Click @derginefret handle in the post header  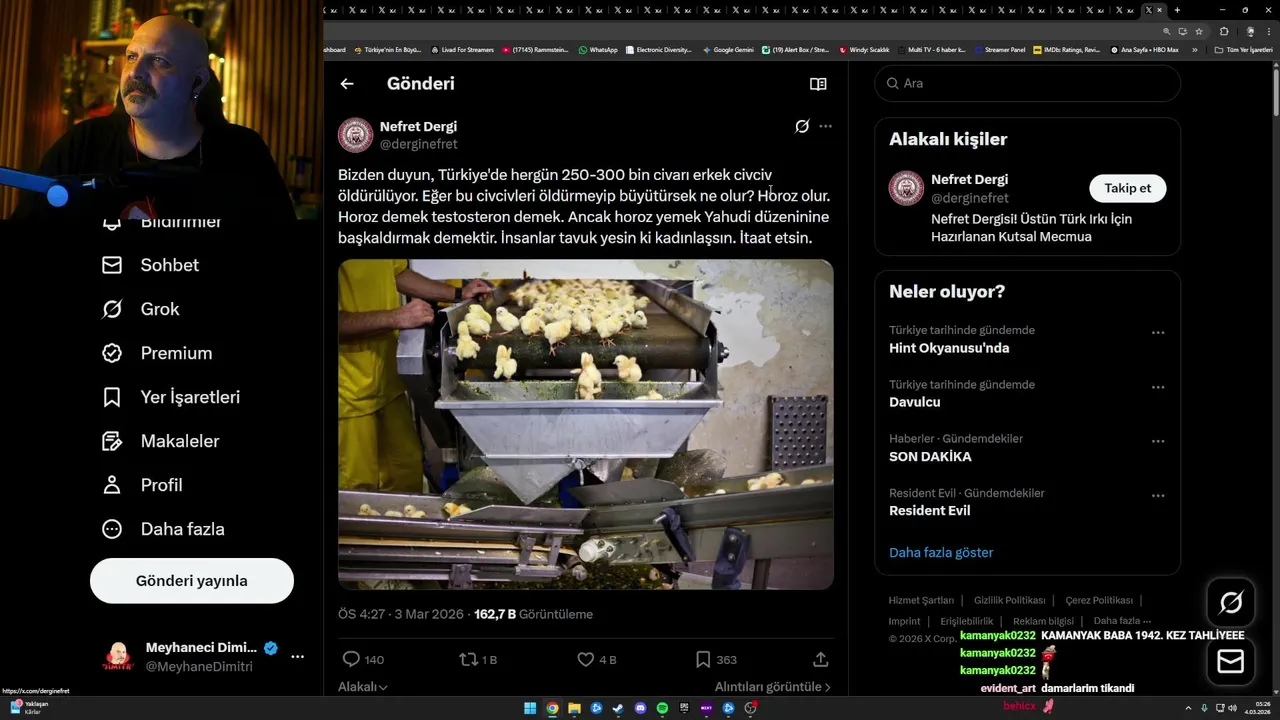point(418,144)
